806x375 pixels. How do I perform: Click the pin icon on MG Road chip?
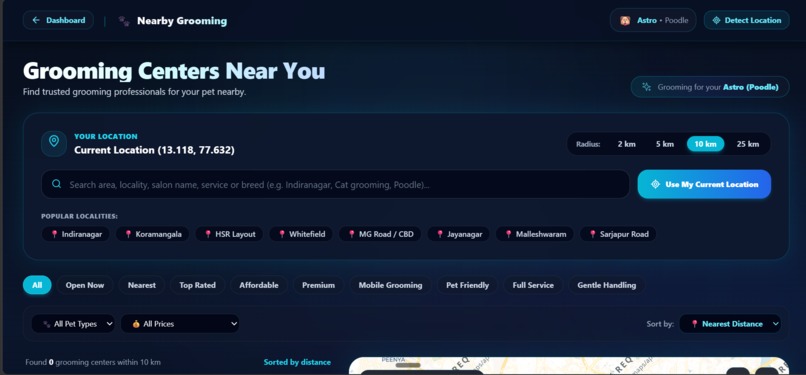[352, 234]
